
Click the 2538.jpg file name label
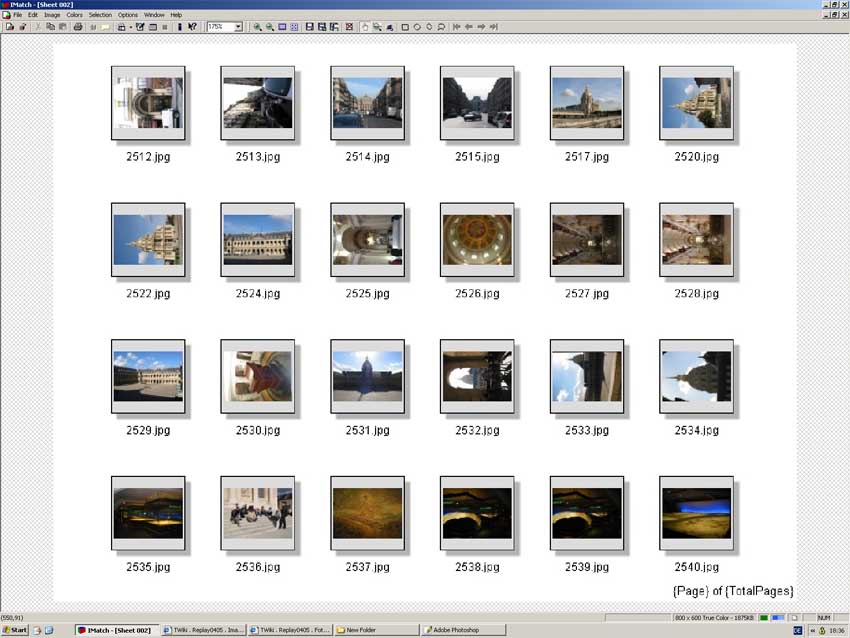coord(477,567)
